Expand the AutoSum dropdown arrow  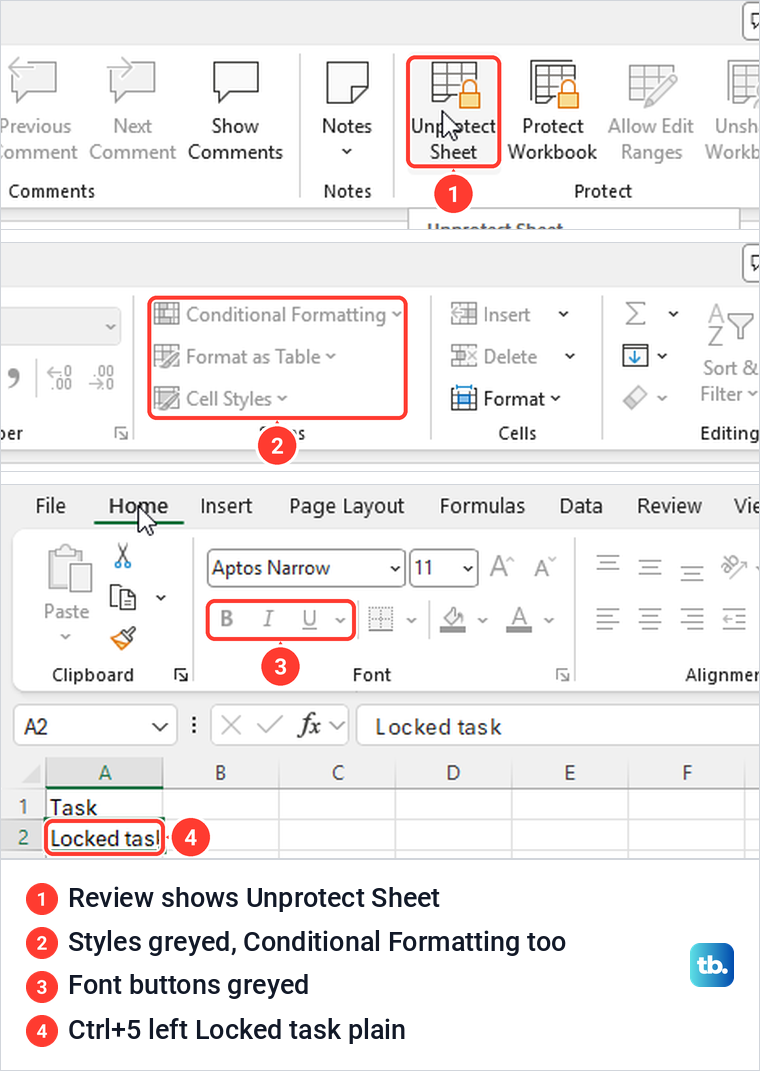click(673, 315)
